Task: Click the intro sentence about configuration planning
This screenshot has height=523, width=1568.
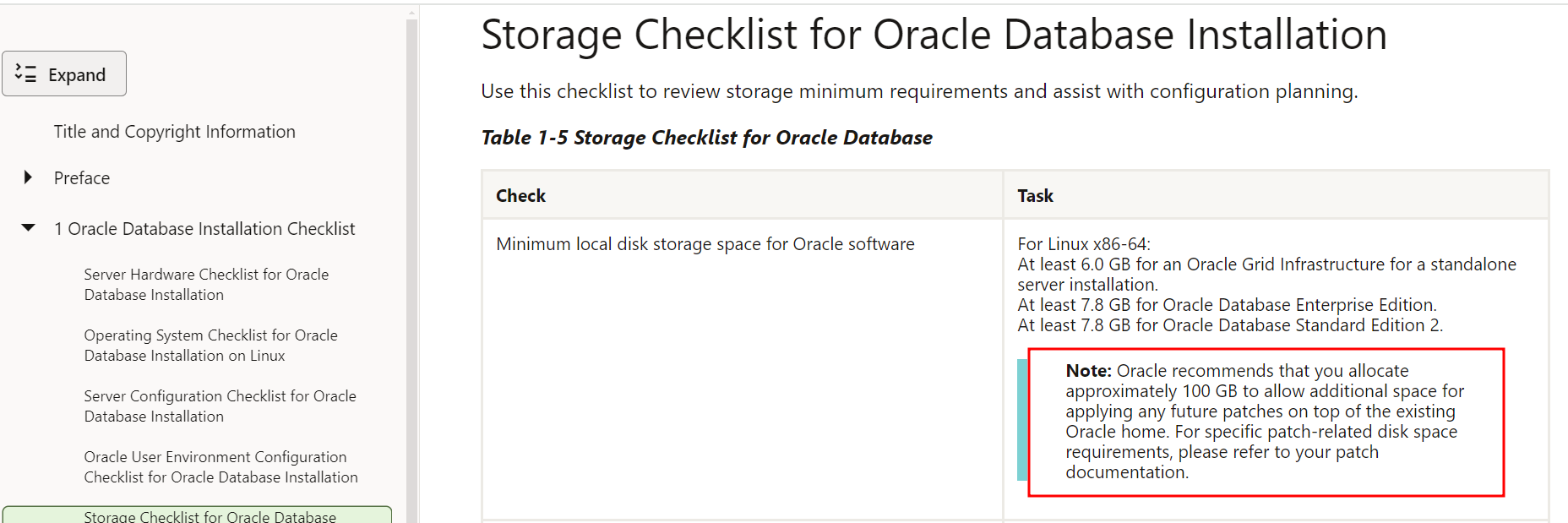Action: point(918,91)
